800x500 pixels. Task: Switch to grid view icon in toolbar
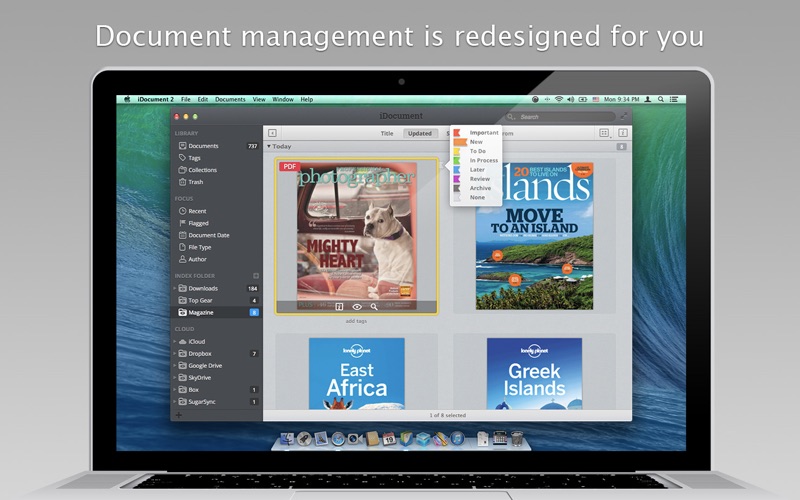click(604, 133)
